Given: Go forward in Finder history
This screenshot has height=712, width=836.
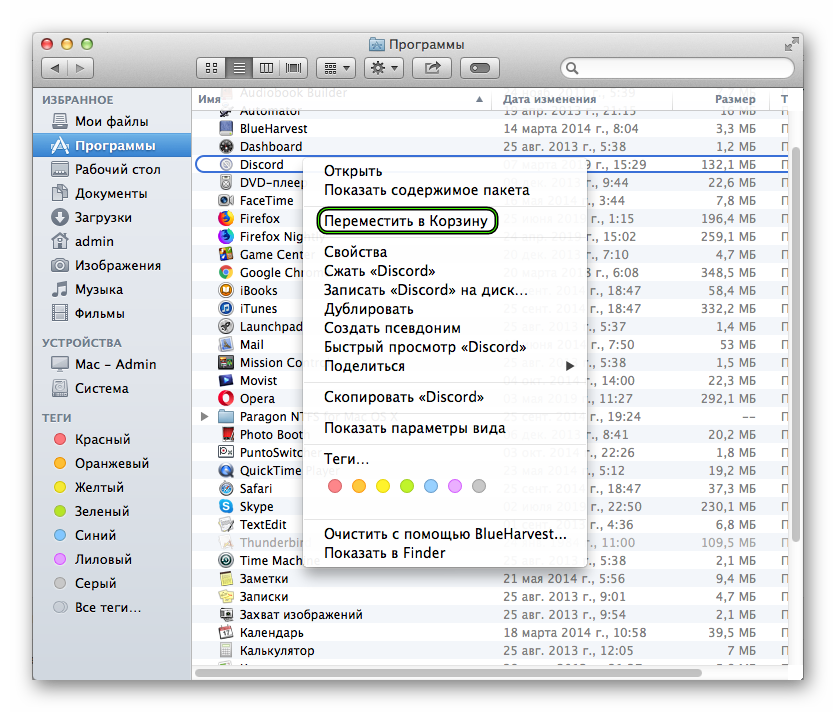Looking at the screenshot, I should click(81, 68).
